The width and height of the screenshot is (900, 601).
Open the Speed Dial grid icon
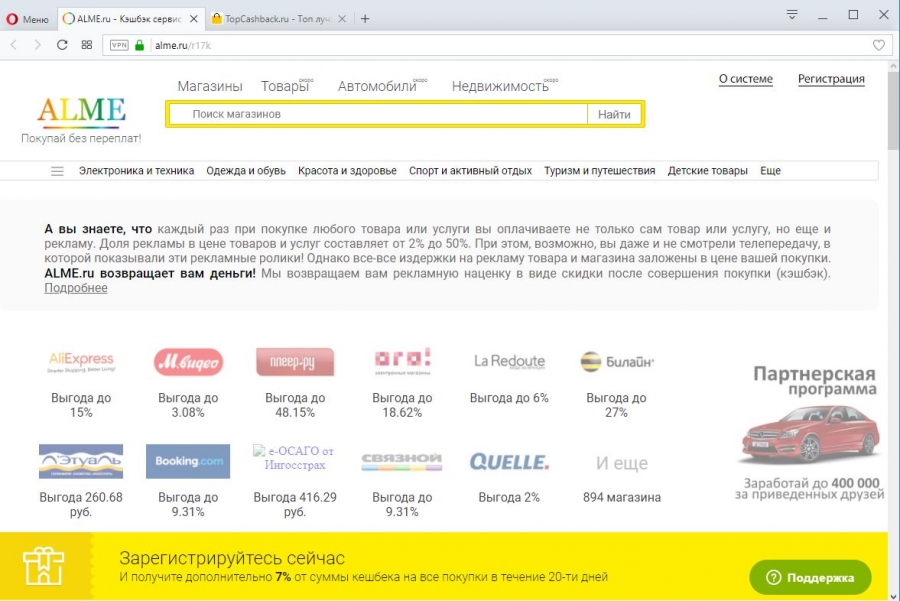point(87,45)
